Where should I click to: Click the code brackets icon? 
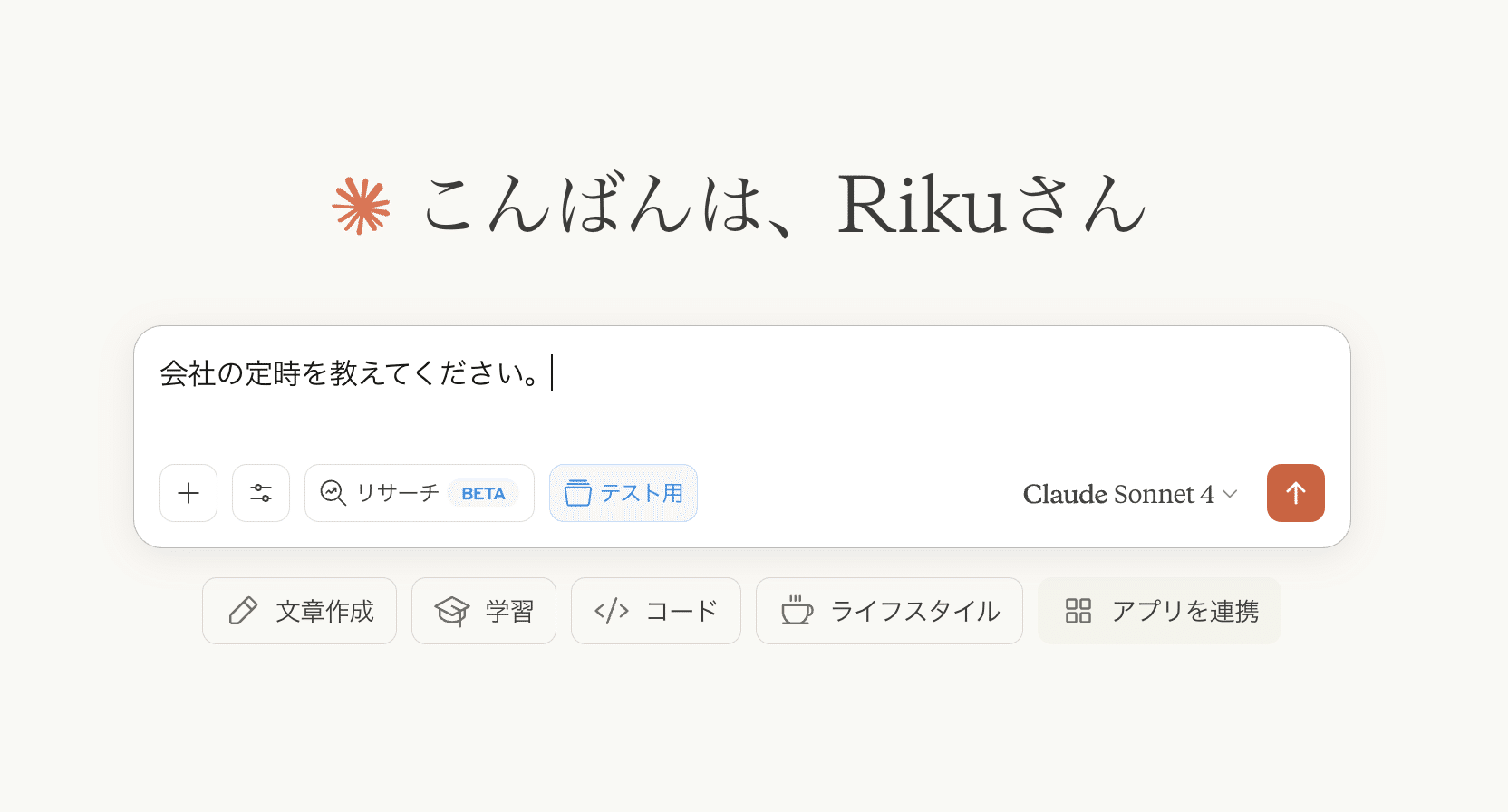pyautogui.click(x=612, y=611)
